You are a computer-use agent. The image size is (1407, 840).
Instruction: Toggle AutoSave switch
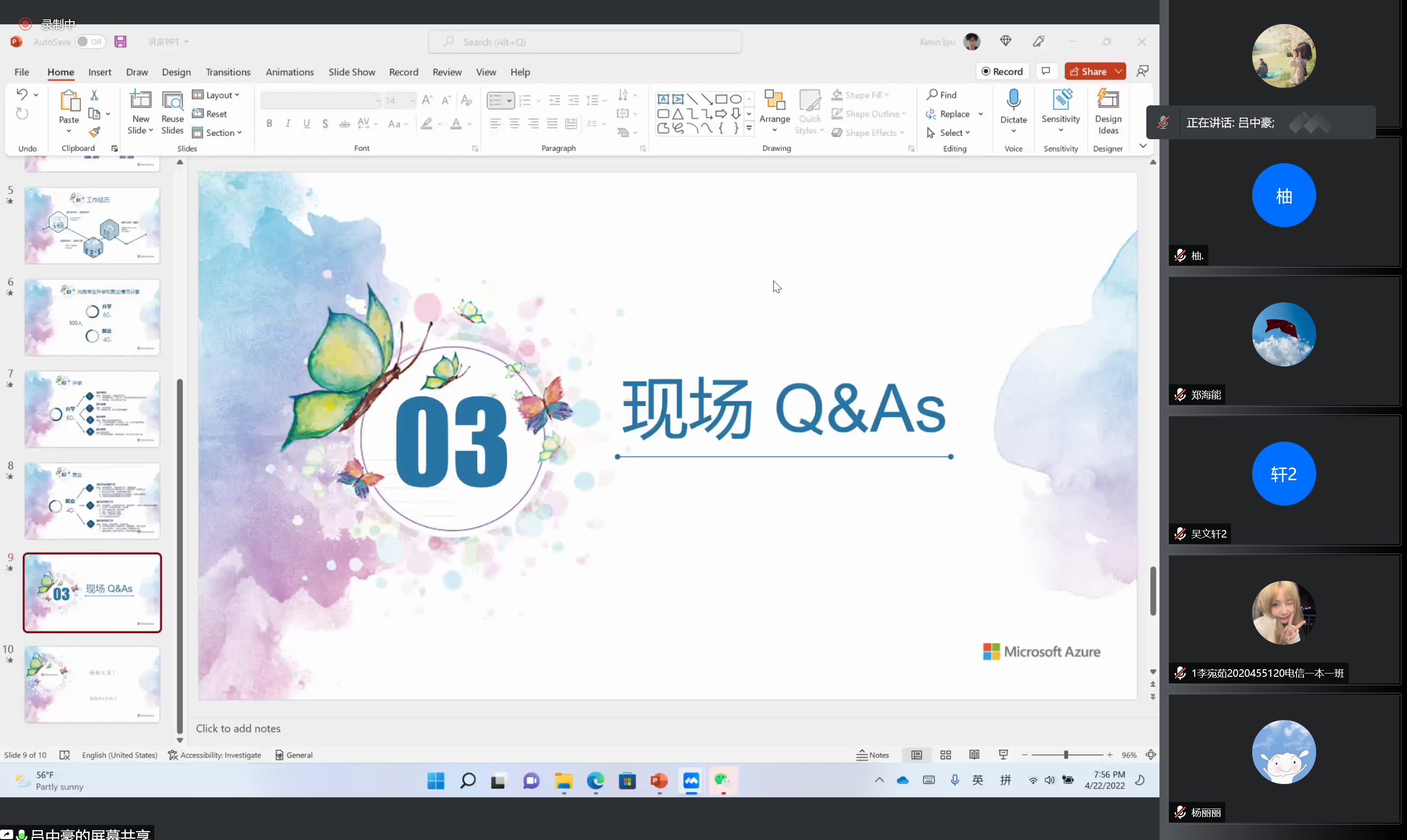(90, 42)
